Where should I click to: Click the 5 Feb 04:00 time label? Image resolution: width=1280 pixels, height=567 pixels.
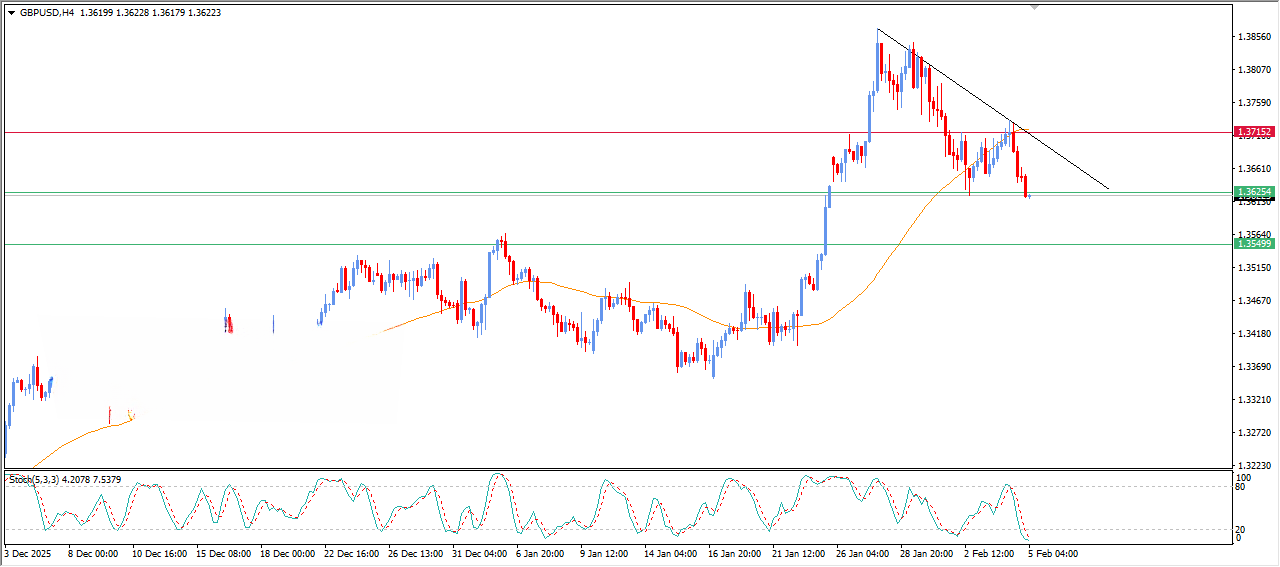pyautogui.click(x=1053, y=553)
